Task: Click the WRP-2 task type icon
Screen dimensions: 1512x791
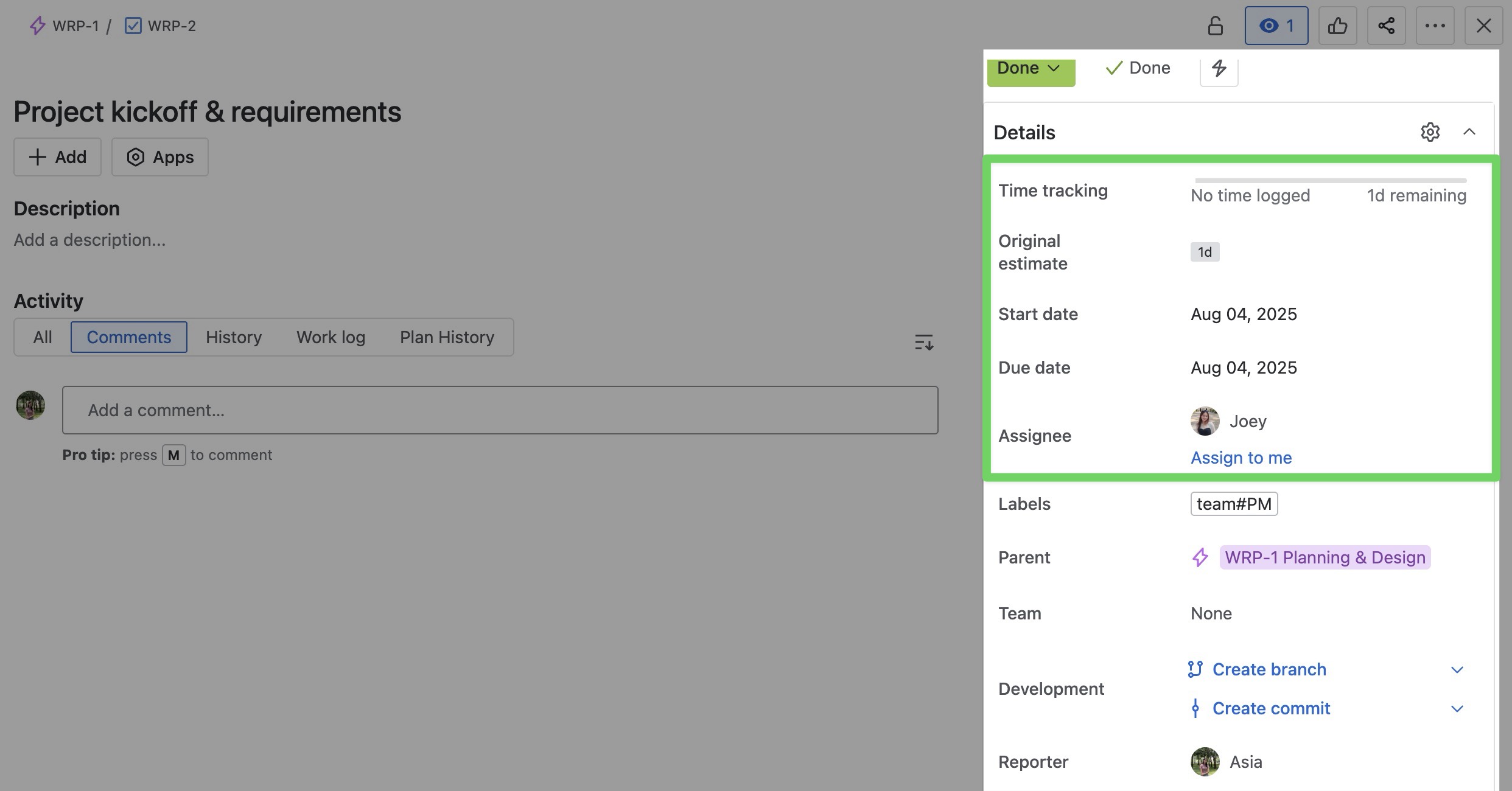Action: point(133,26)
